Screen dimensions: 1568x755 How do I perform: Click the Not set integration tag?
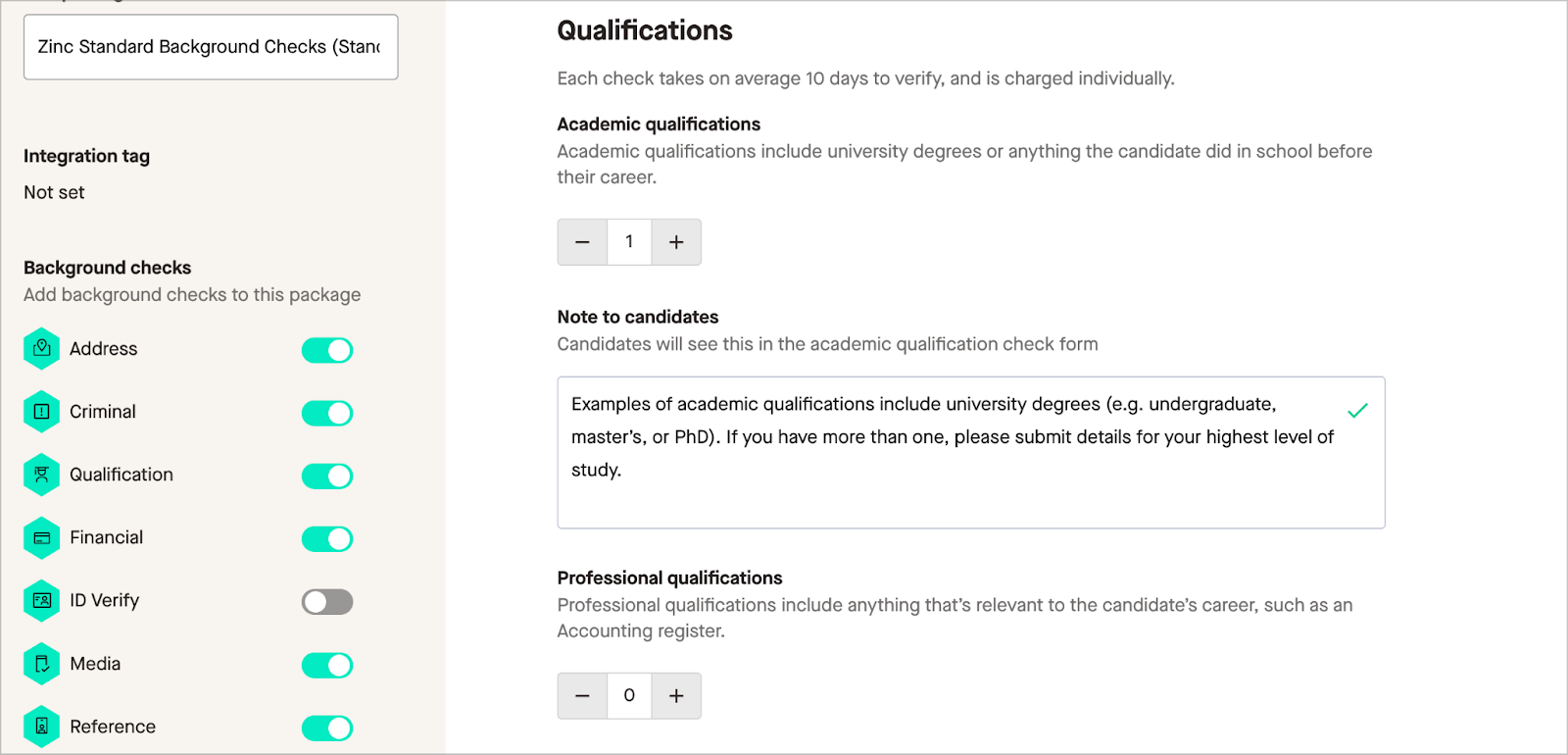click(53, 192)
